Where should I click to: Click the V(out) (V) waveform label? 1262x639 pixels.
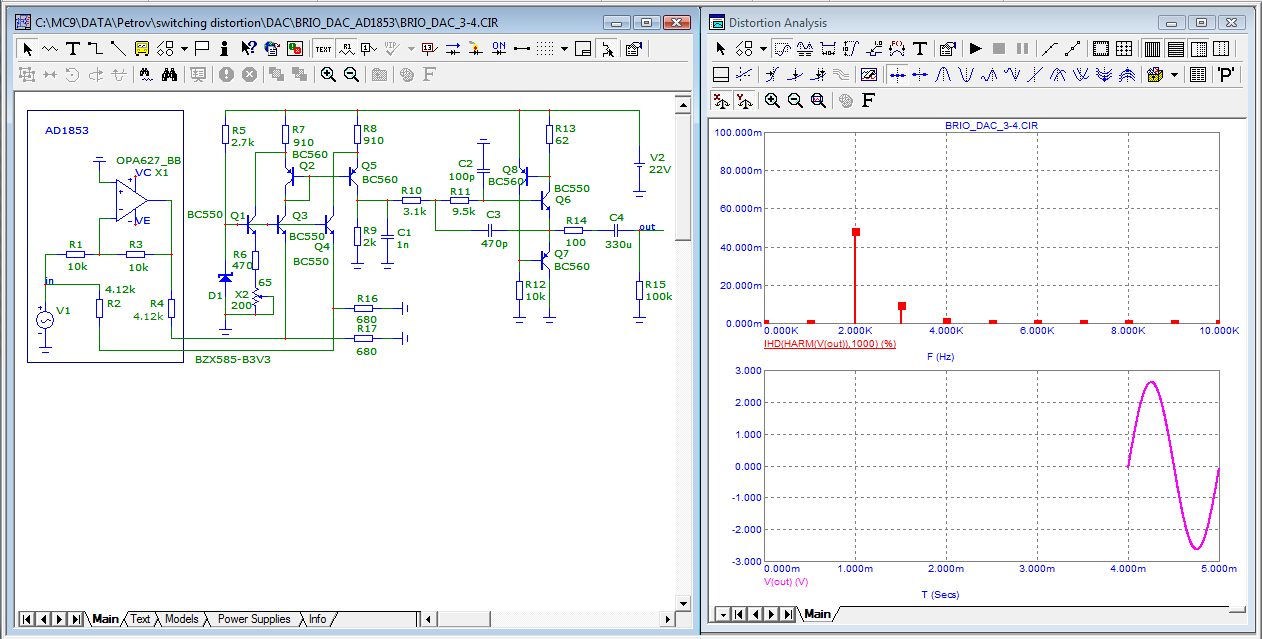785,581
